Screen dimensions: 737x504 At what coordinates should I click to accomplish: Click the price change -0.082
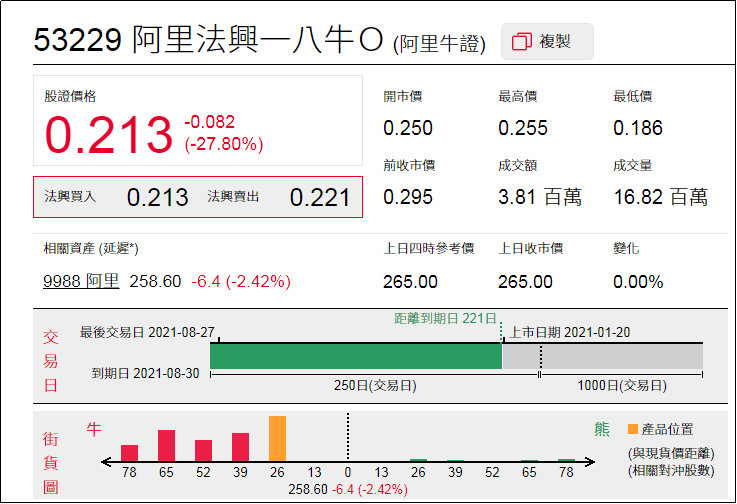click(x=210, y=122)
